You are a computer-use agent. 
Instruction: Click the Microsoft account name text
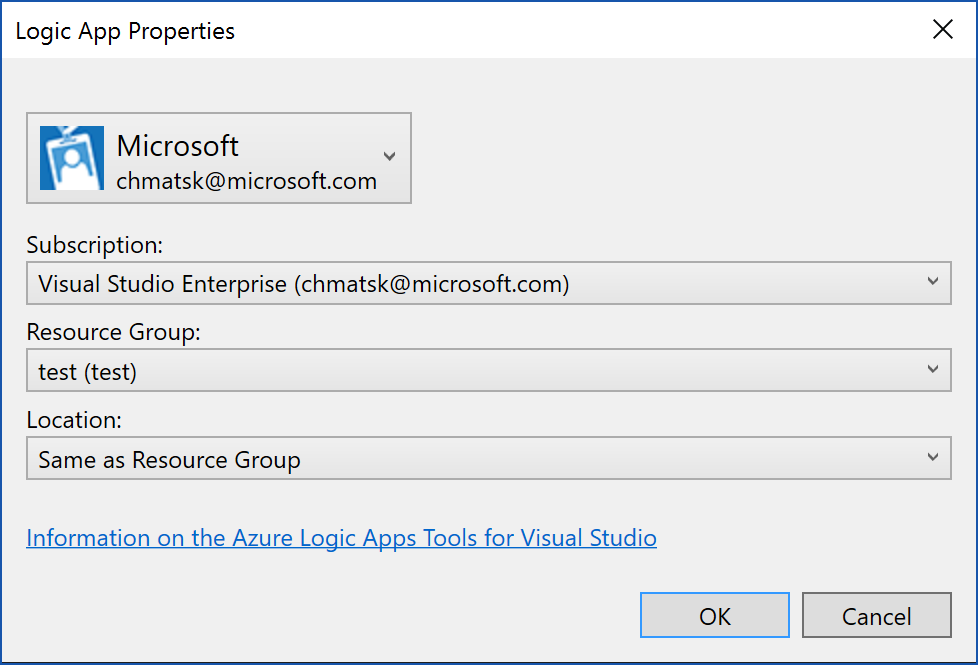177,146
